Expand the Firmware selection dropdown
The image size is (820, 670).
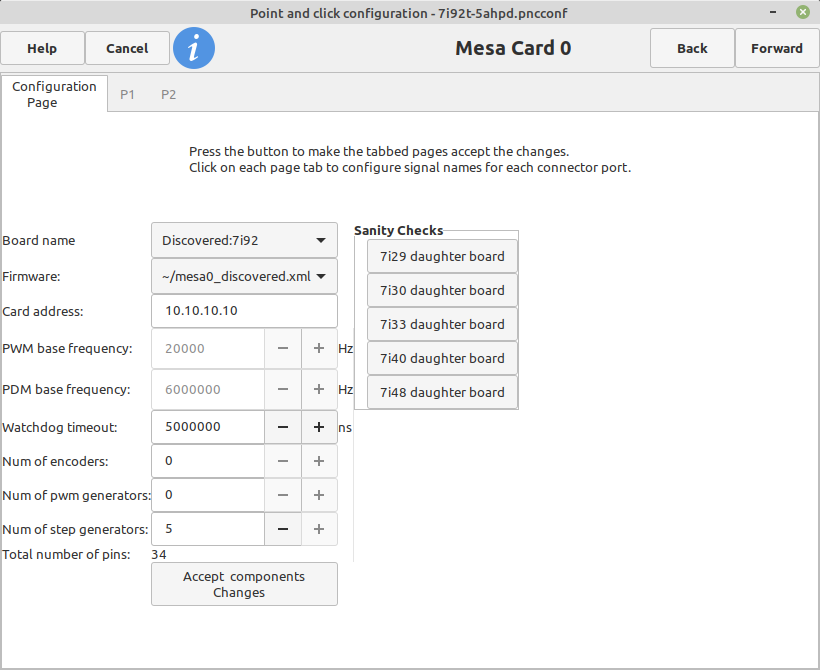pos(244,276)
